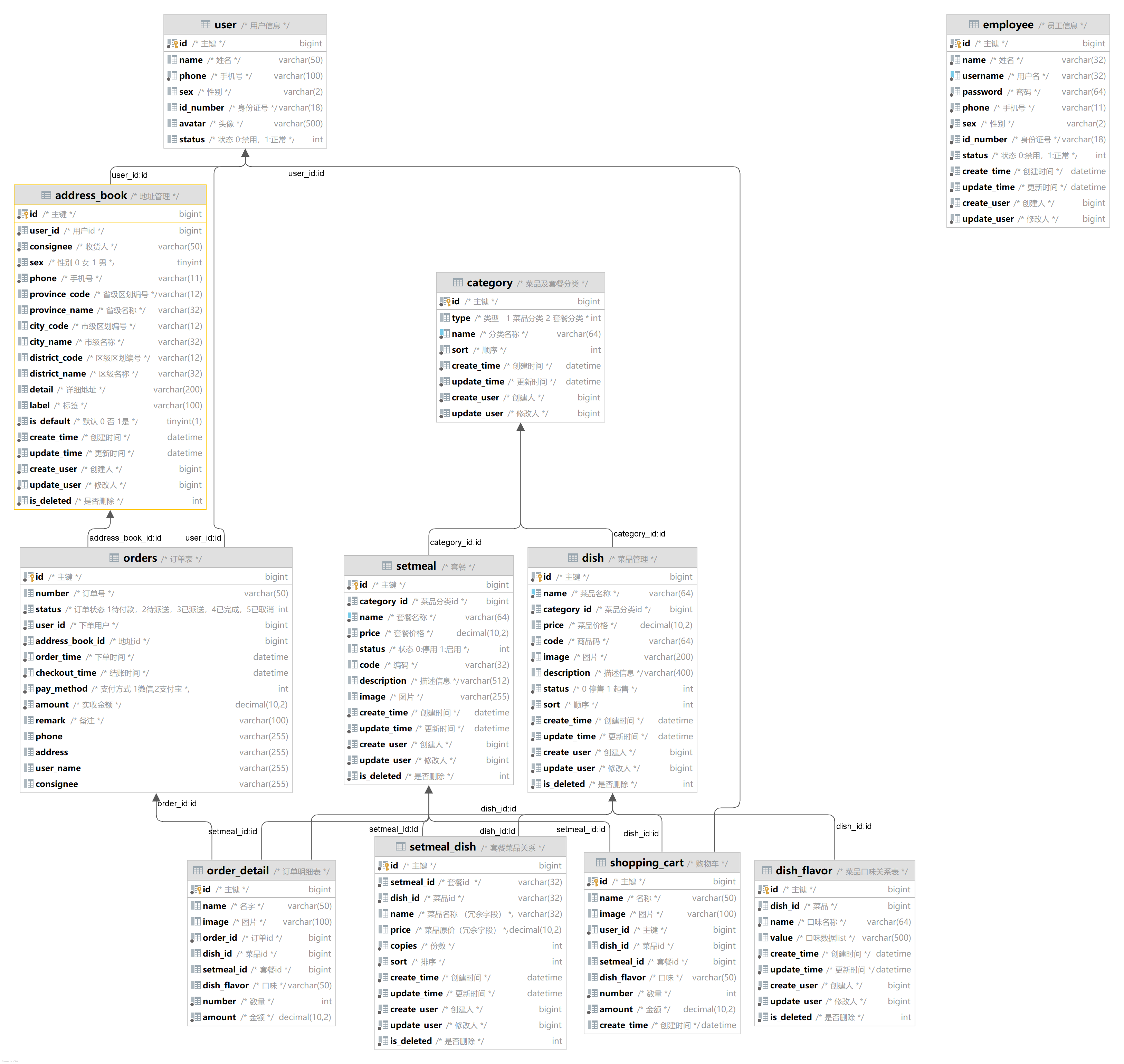Select the setmeal table title
This screenshot has width=1124, height=1064.
(x=416, y=566)
